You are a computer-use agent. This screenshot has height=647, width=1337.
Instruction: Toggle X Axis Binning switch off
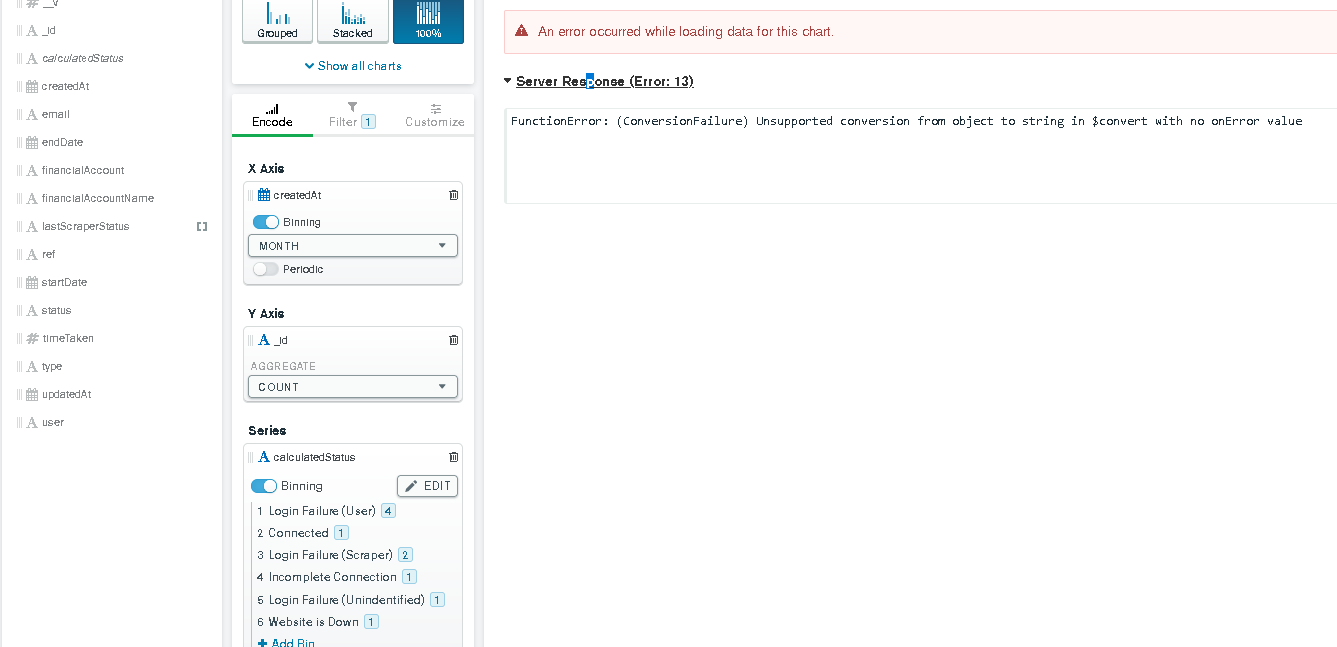pyautogui.click(x=265, y=222)
